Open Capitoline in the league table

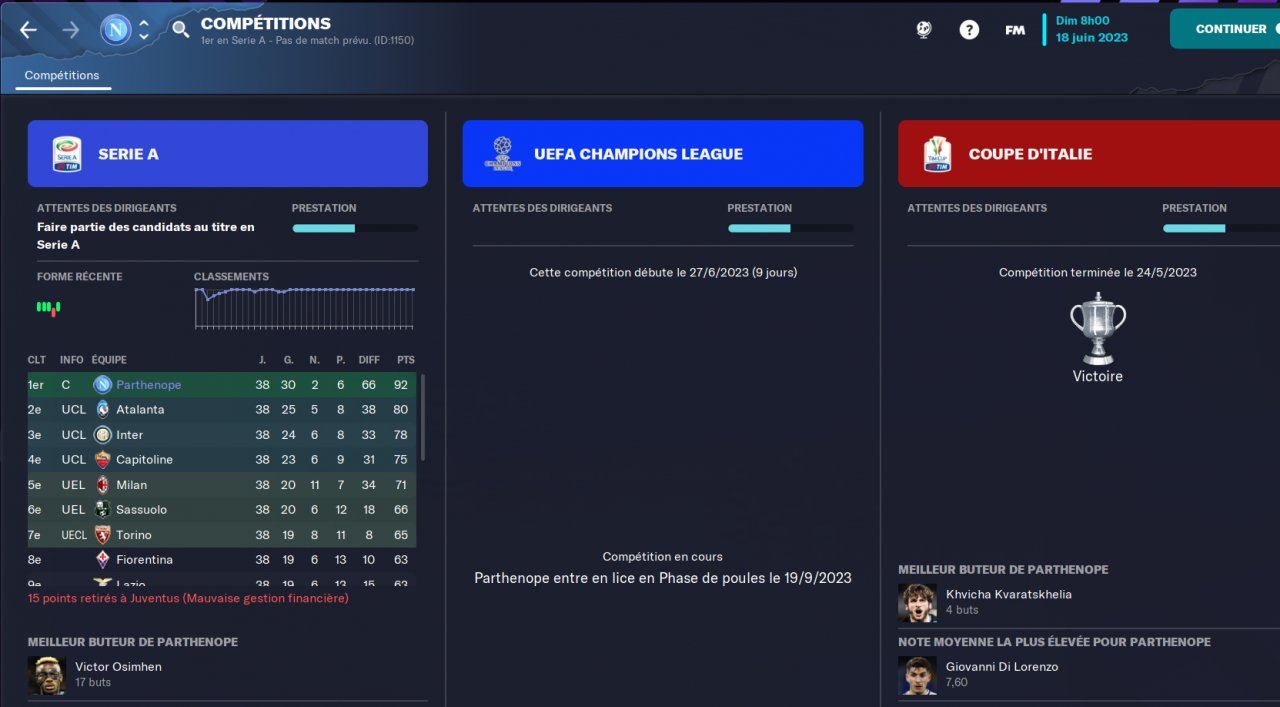(x=144, y=460)
